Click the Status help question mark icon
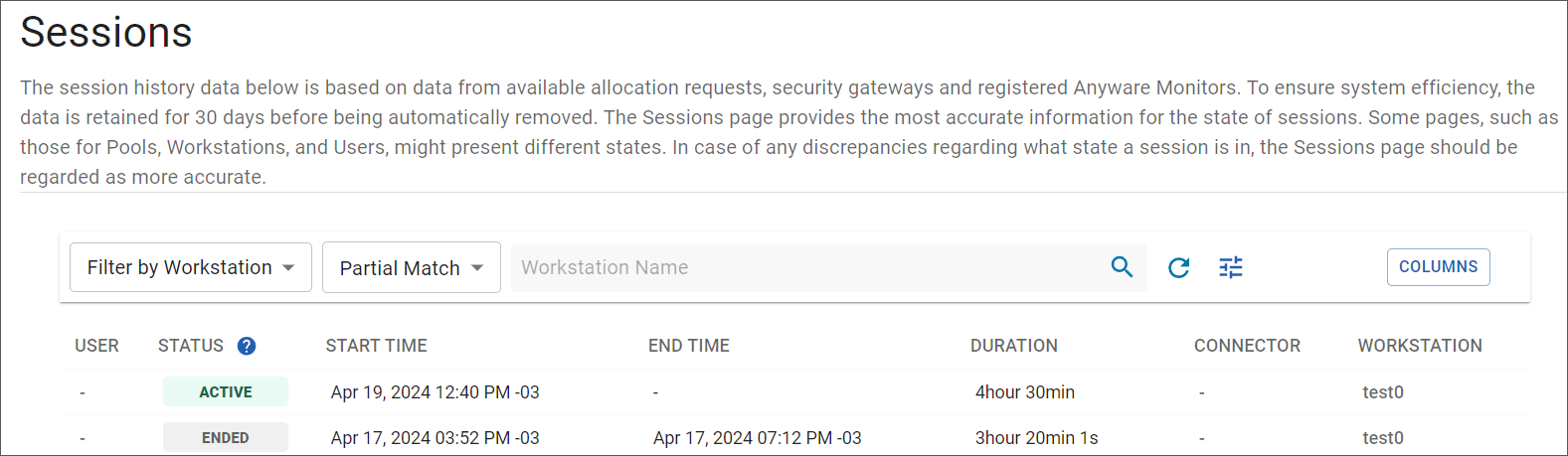The image size is (1568, 456). click(x=247, y=346)
